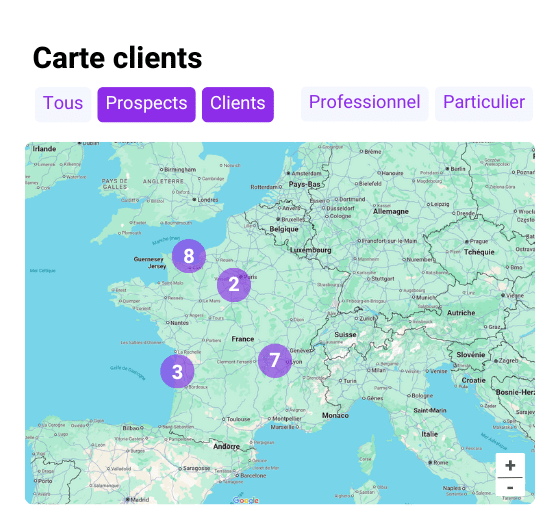Click the Belgique label on the map
The image size is (560, 530).
(x=284, y=229)
